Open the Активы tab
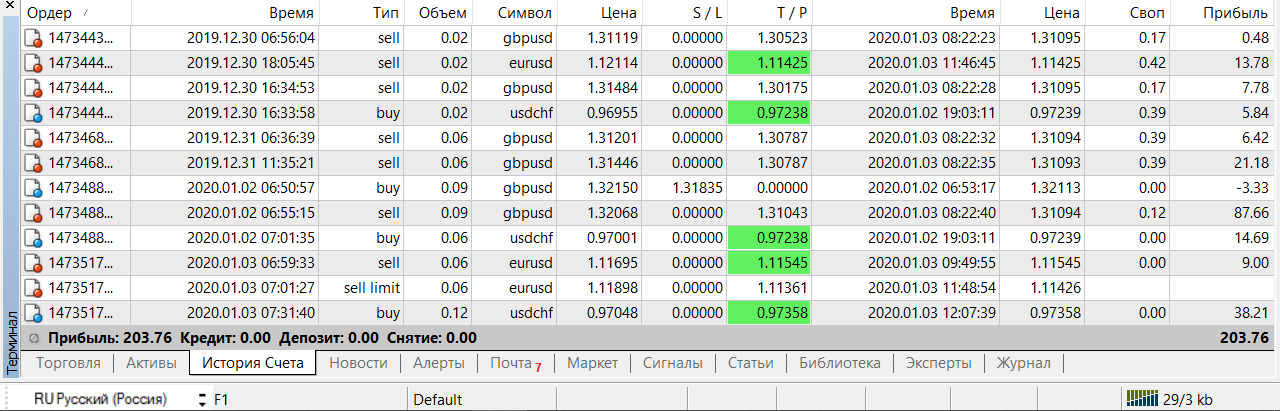This screenshot has height=411, width=1280. coord(151,363)
